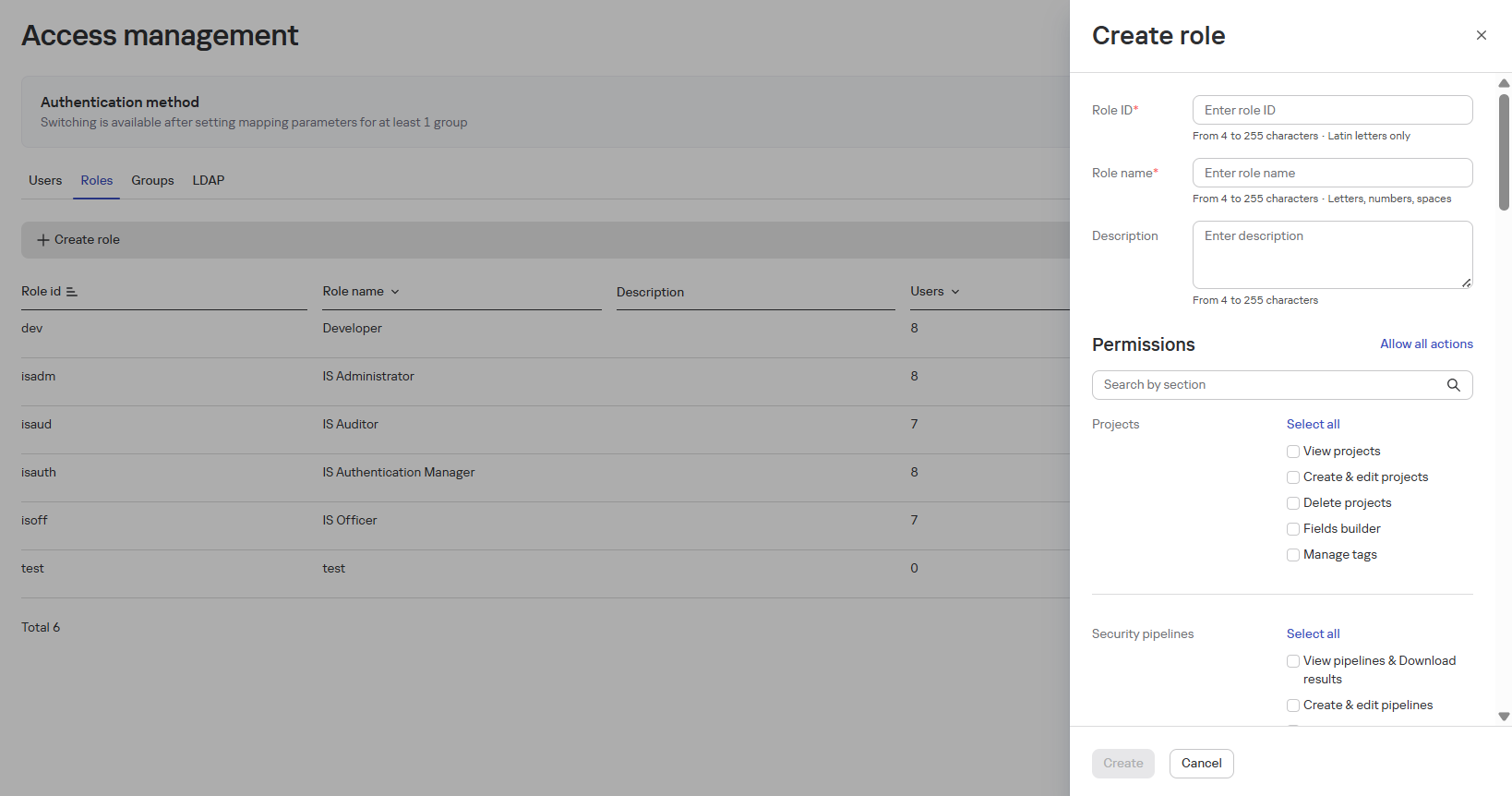The image size is (1512, 796).
Task: Toggle the Create & edit pipelines checkbox
Action: [x=1293, y=706]
